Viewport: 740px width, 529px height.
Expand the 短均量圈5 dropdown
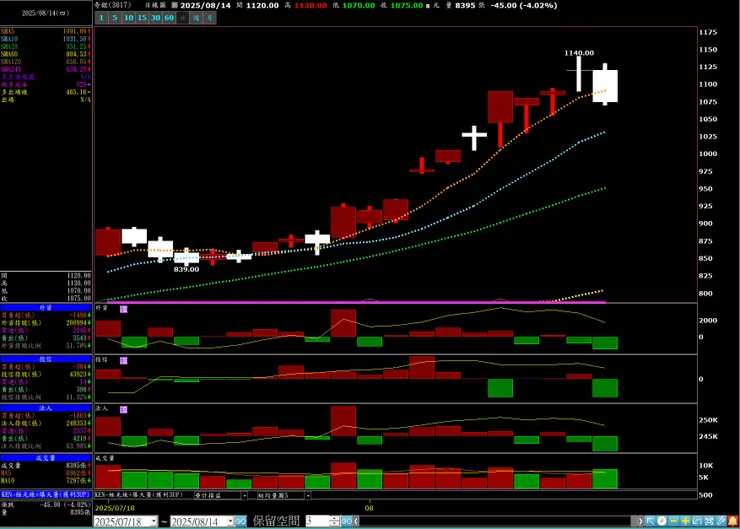(x=307, y=495)
